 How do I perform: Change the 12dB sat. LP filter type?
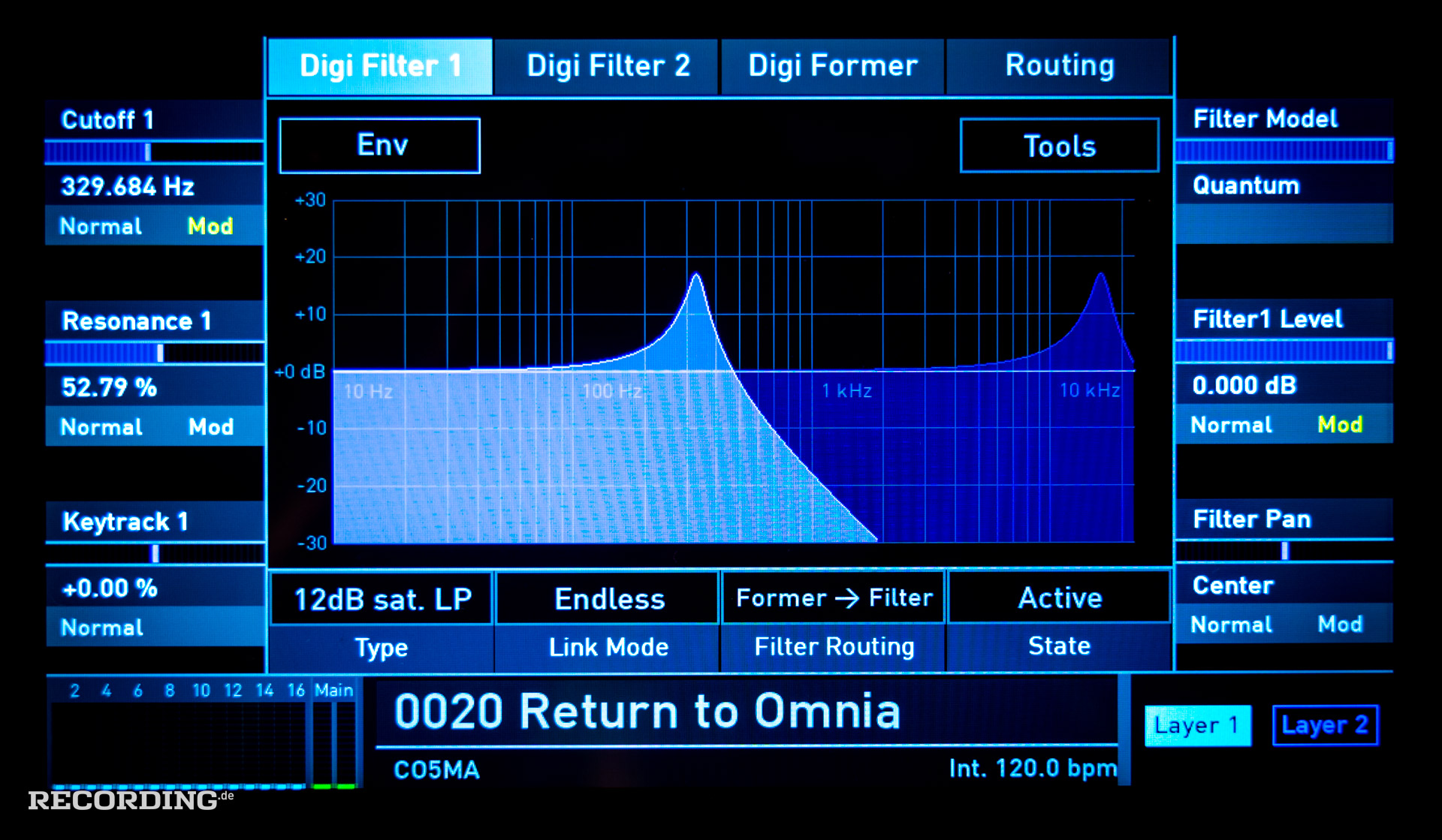pos(382,599)
